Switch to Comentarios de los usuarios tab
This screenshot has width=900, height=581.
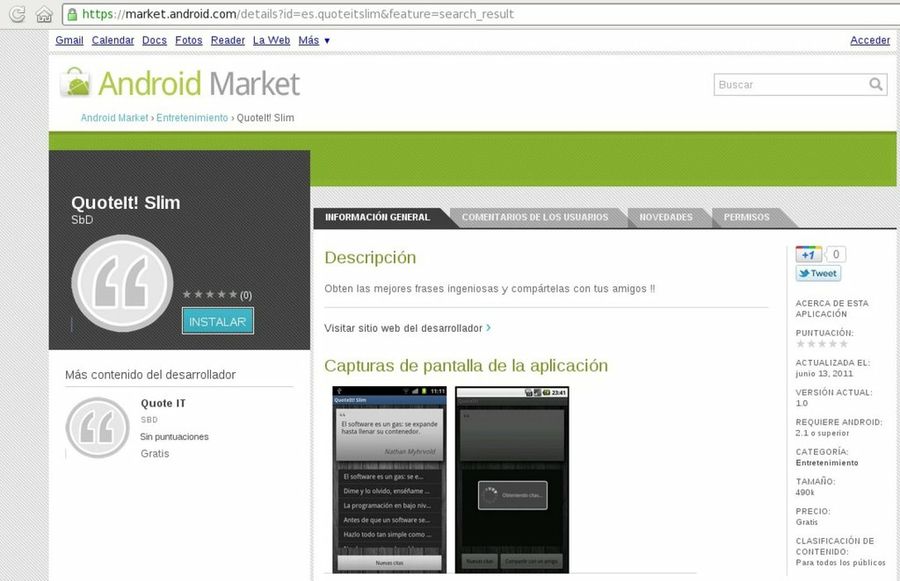click(x=534, y=217)
